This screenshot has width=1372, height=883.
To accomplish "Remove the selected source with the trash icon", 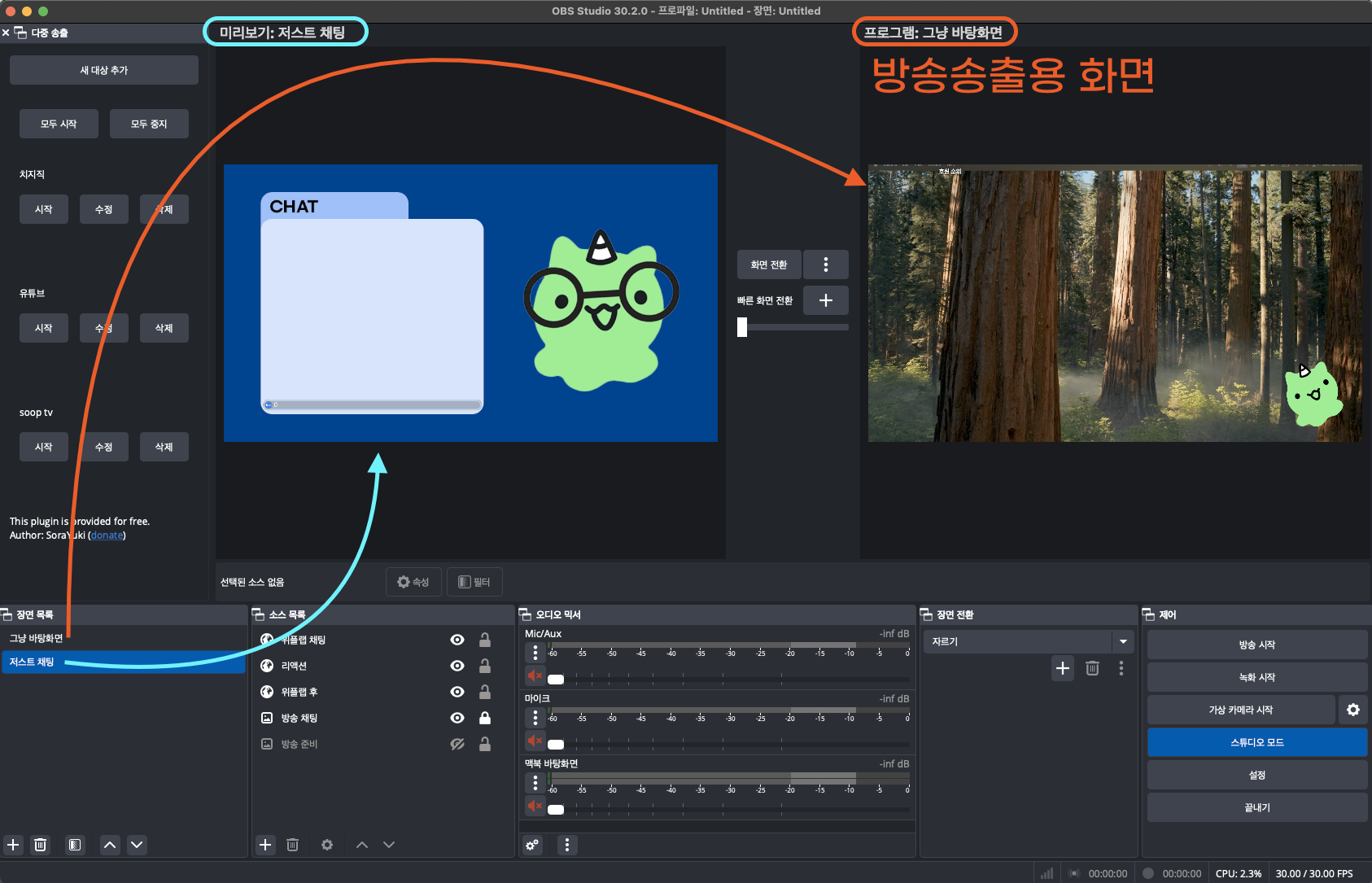I will (292, 845).
